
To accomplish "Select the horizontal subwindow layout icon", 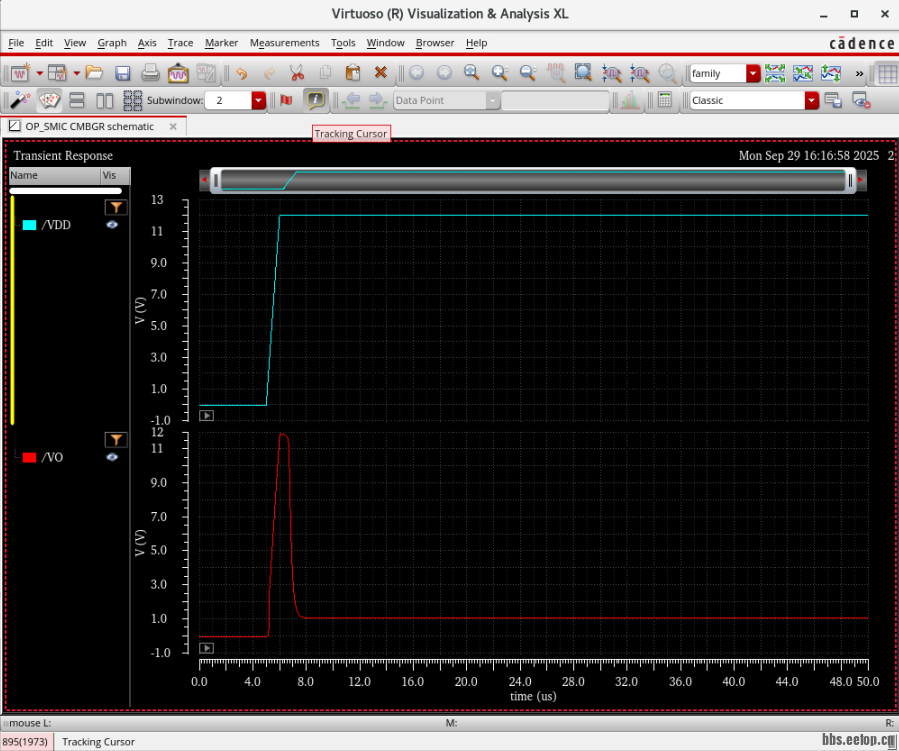I will tap(105, 100).
